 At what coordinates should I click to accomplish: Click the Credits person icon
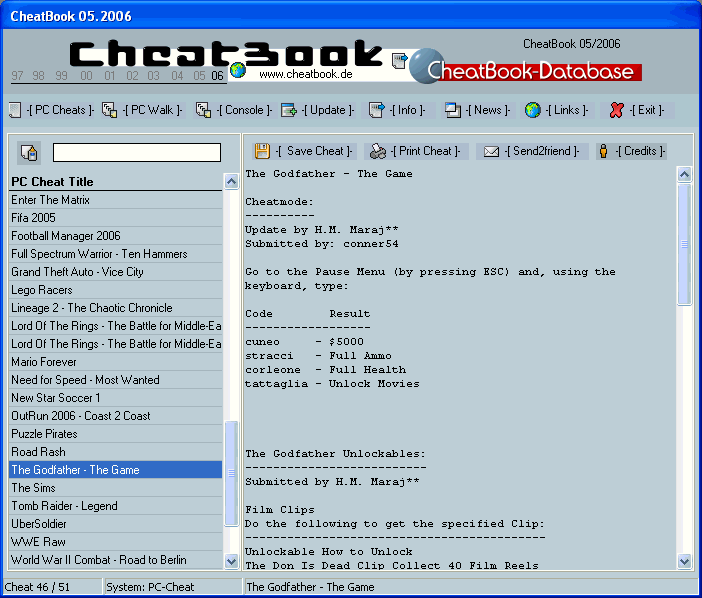[604, 151]
